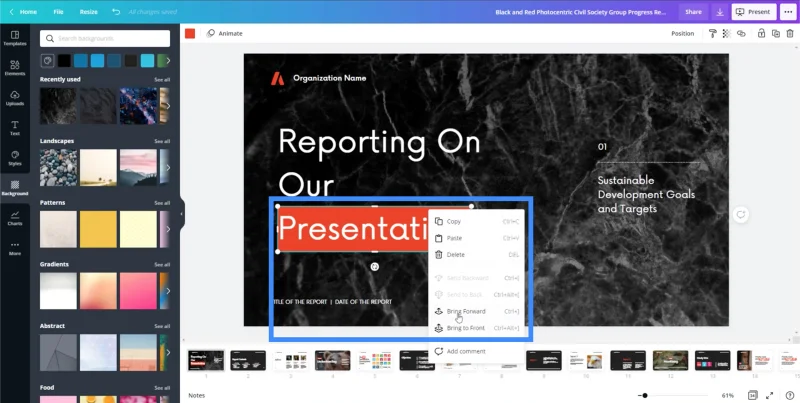
Task: Open page 2 thumbnail in filmstrip
Action: (x=248, y=361)
